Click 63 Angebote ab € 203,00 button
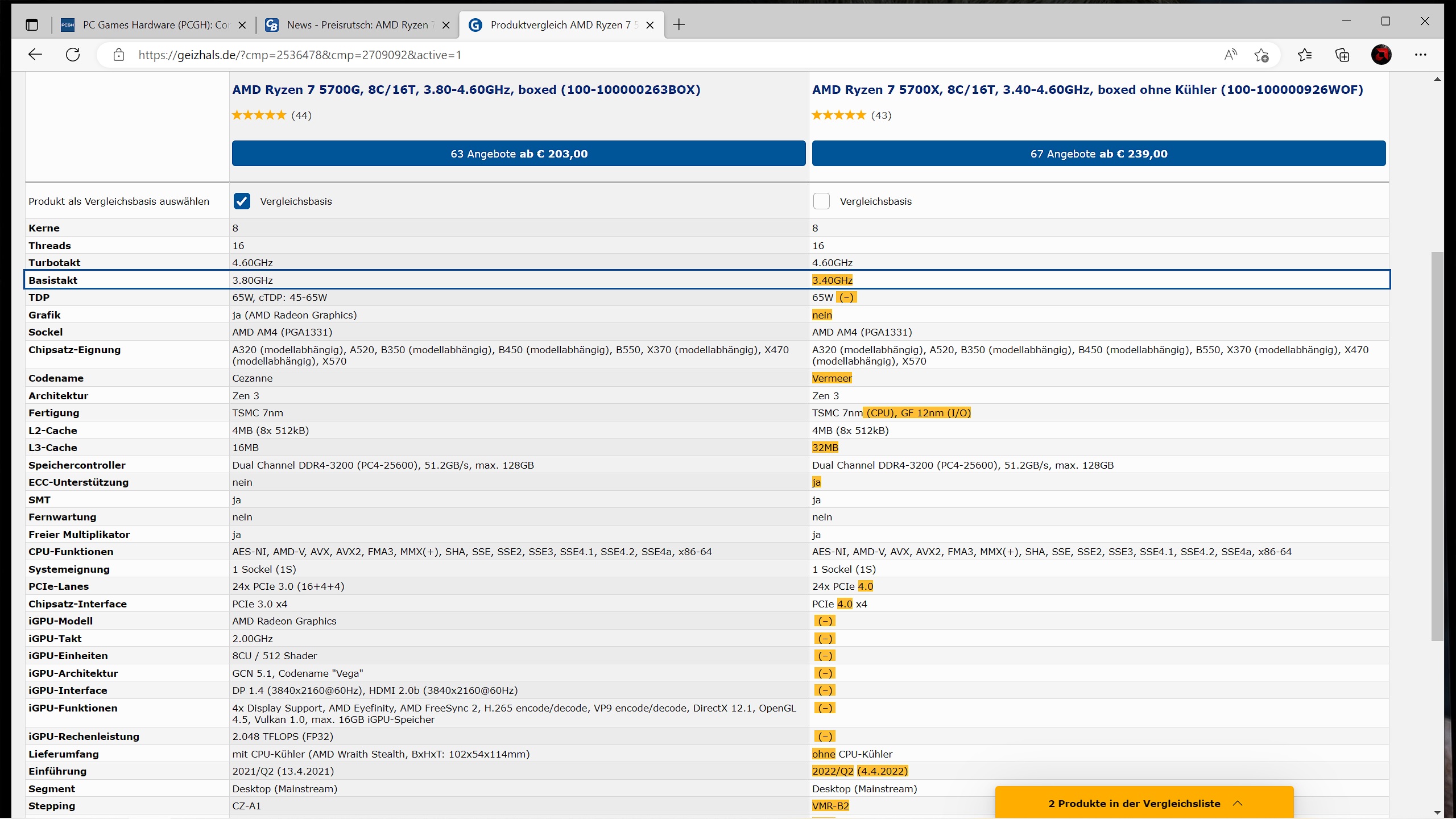Image resolution: width=1456 pixels, height=819 pixels. tap(519, 154)
